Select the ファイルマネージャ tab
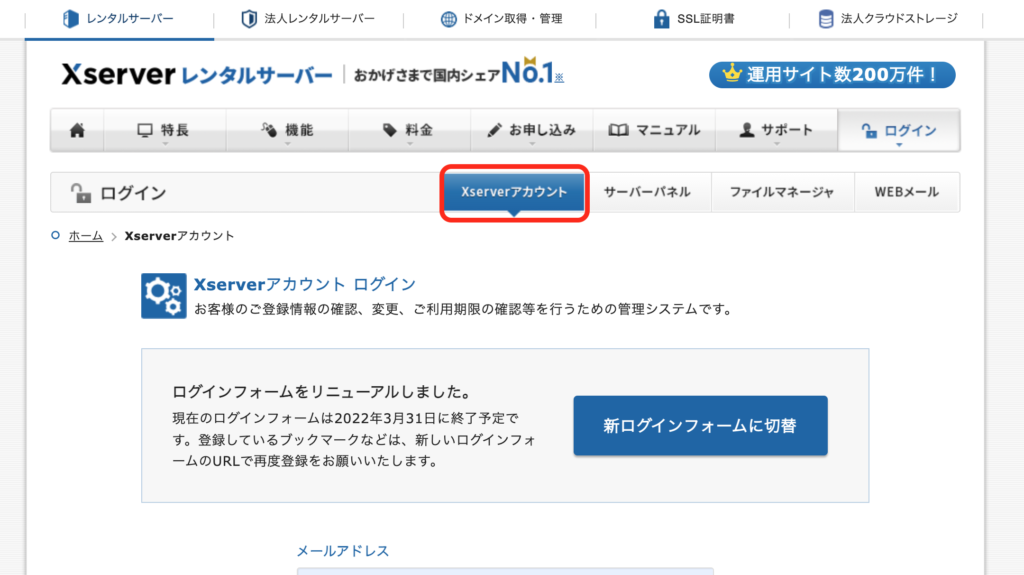Image resolution: width=1024 pixels, height=575 pixels. click(x=782, y=192)
